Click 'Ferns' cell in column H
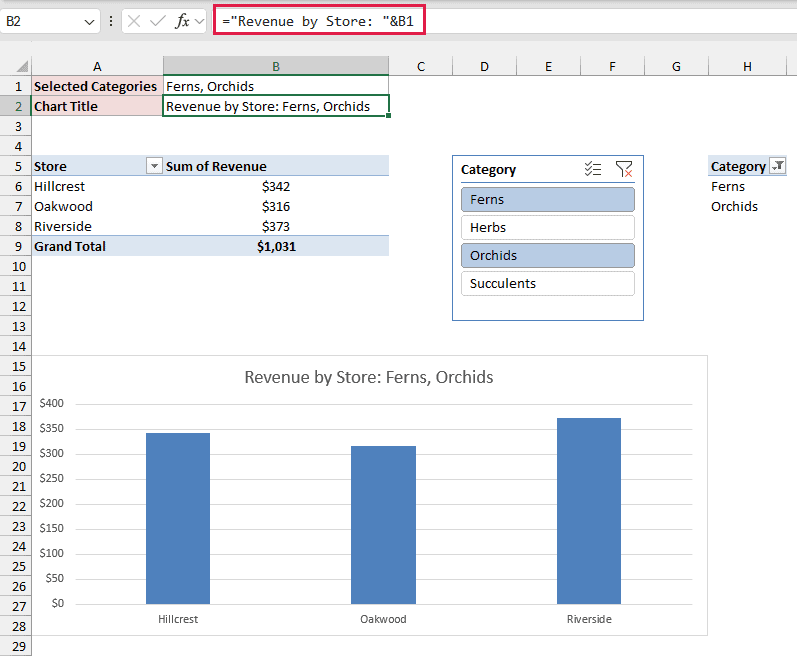797x656 pixels. tap(747, 186)
